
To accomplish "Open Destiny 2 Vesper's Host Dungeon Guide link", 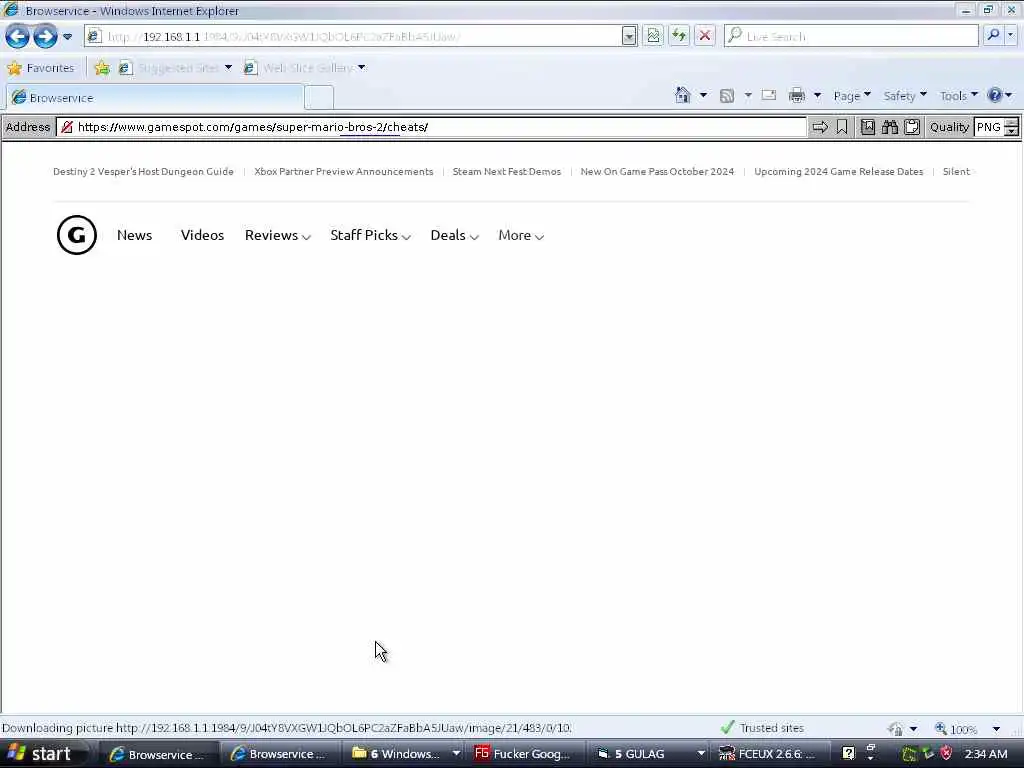I will click(x=143, y=172).
